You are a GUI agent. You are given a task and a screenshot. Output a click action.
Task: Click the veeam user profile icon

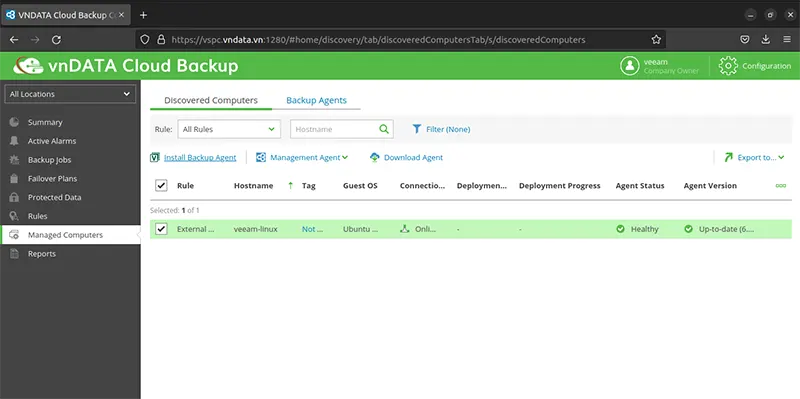[x=630, y=66]
